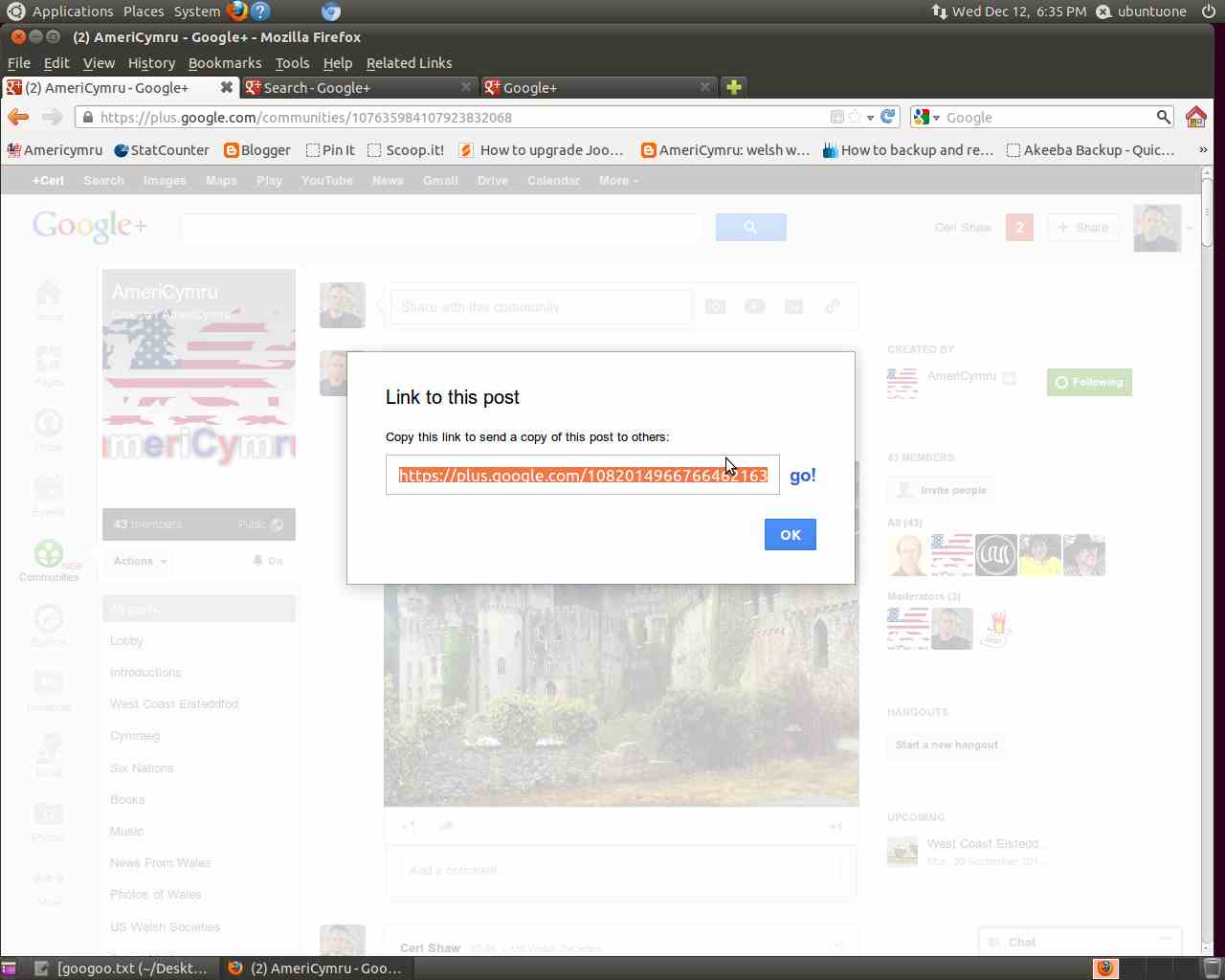This screenshot has width=1225, height=980.
Task: Open the Related Links menu
Action: [x=409, y=63]
